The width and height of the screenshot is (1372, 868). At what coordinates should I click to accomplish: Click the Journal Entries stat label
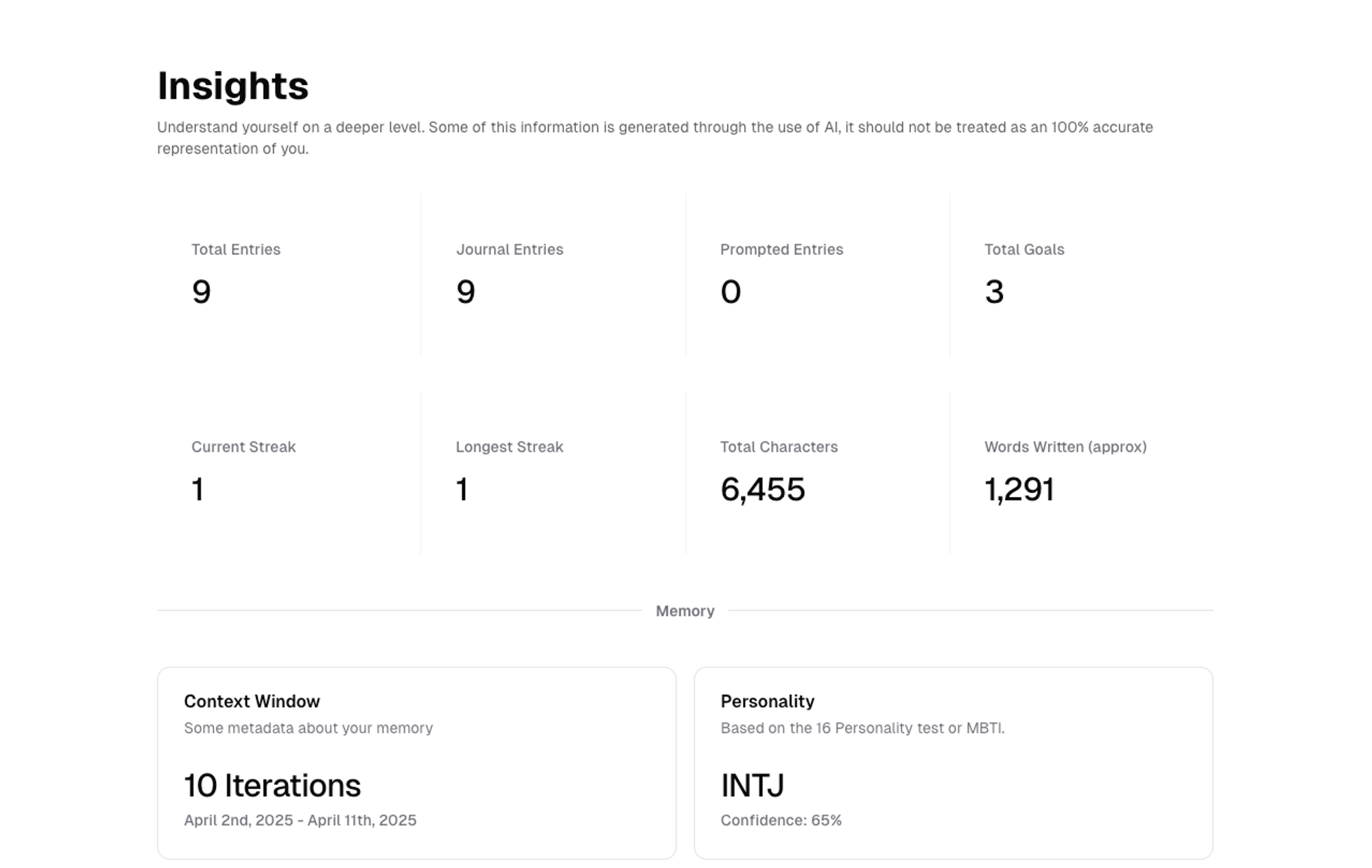click(509, 250)
